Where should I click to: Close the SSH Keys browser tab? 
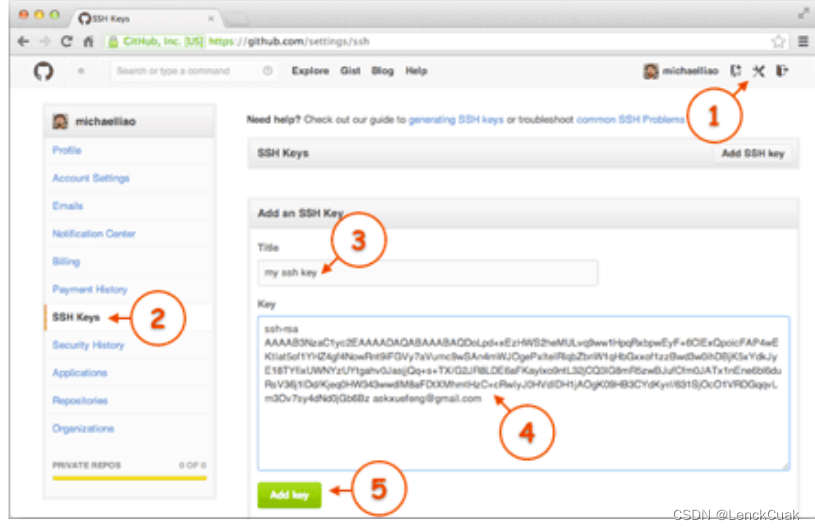(x=211, y=19)
